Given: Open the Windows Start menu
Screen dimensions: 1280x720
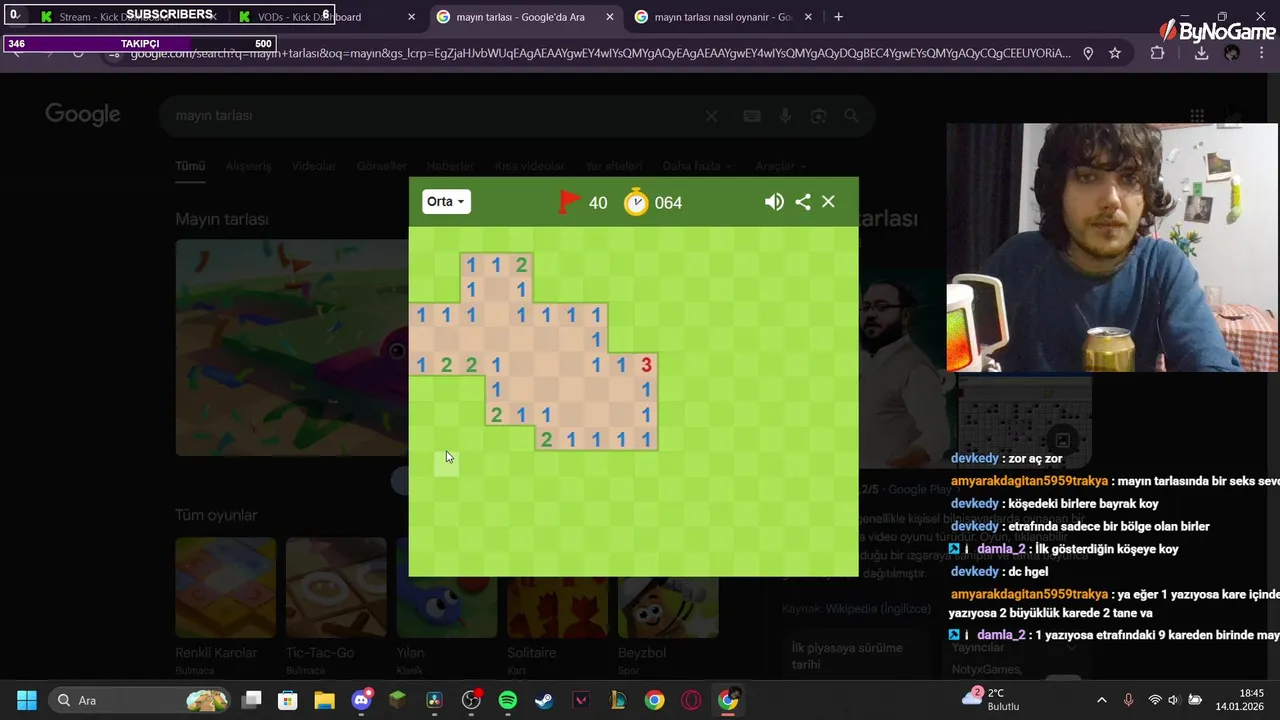Looking at the screenshot, I should click(x=27, y=700).
